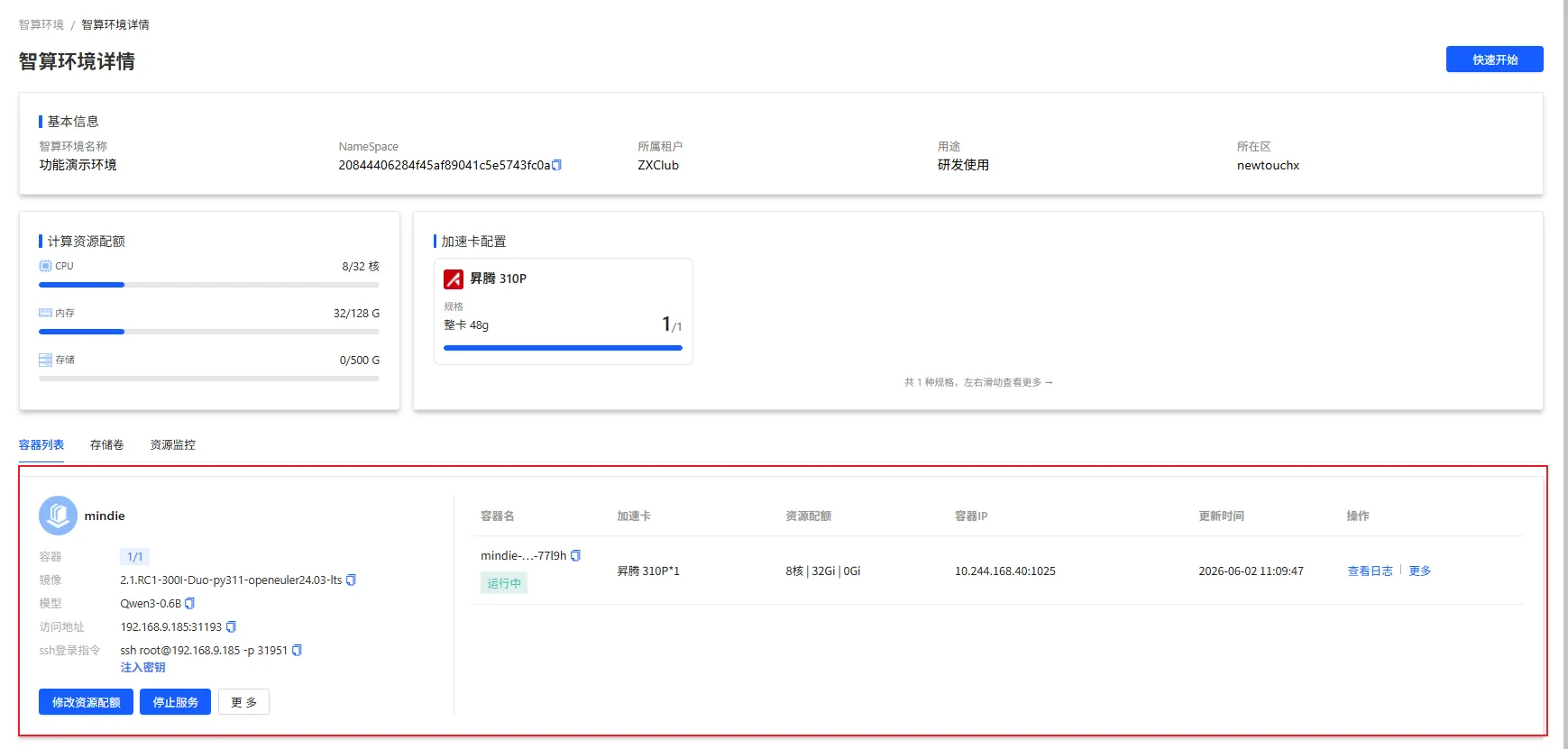Click the mindie service avatar icon
The width and height of the screenshot is (1568, 749).
(58, 516)
